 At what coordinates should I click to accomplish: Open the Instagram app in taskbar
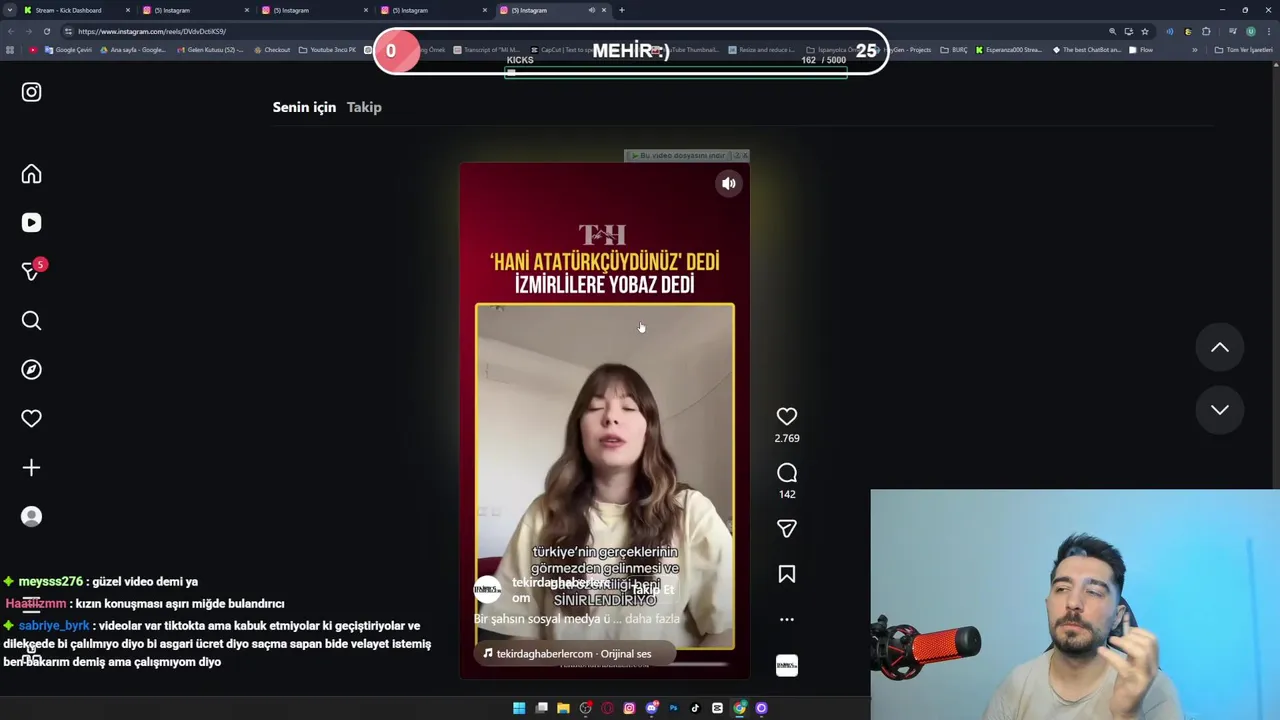pyautogui.click(x=629, y=708)
